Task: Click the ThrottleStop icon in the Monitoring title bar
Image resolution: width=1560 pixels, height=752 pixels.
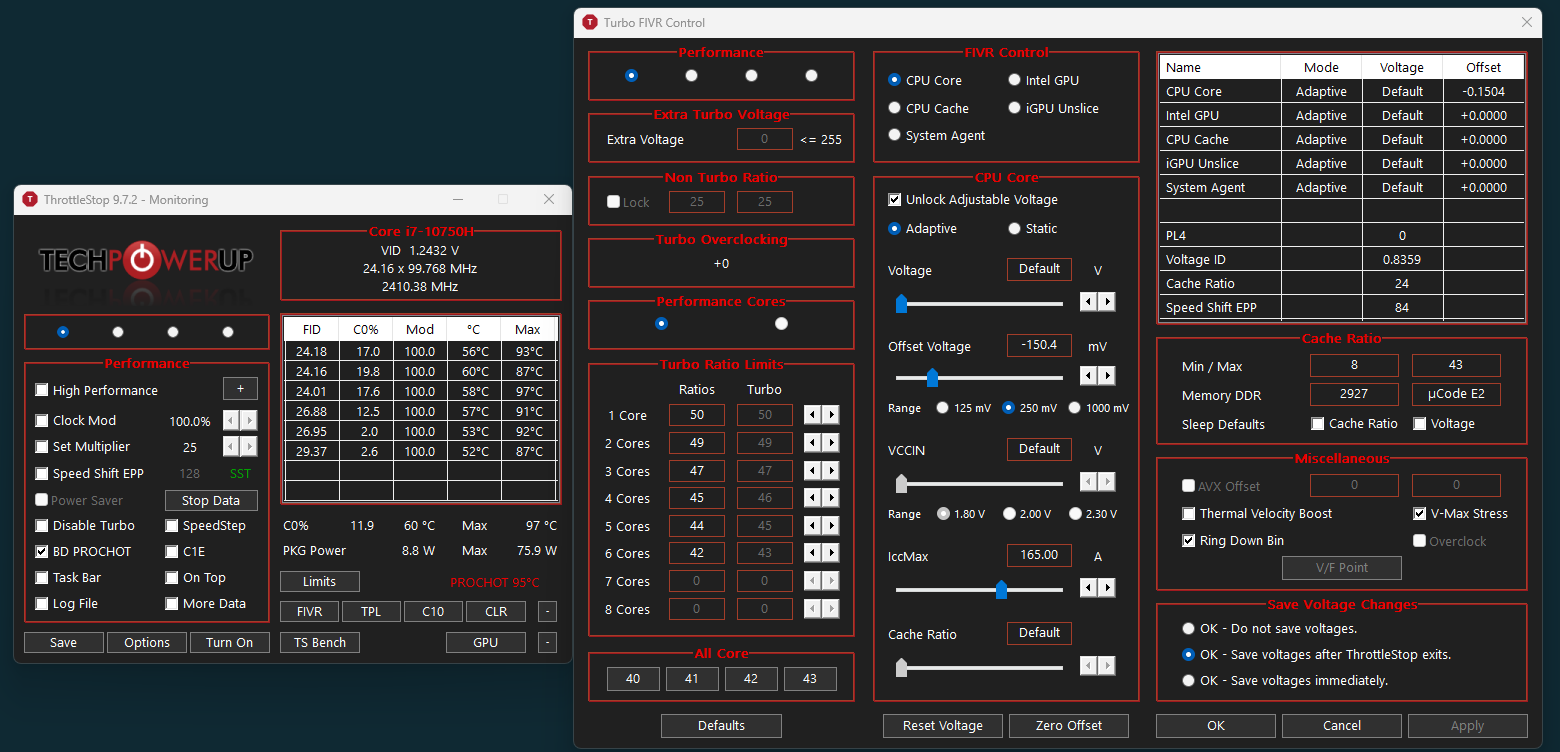Action: click(30, 199)
